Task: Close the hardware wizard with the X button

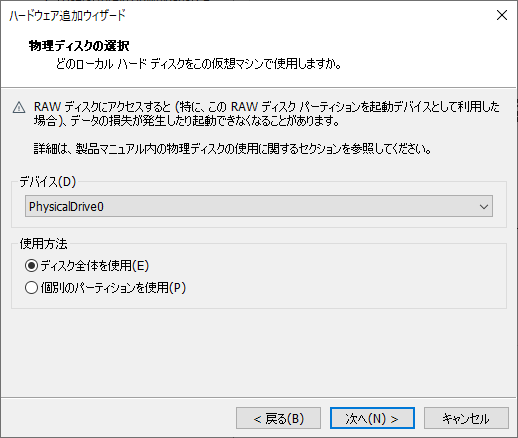Action: (x=502, y=15)
